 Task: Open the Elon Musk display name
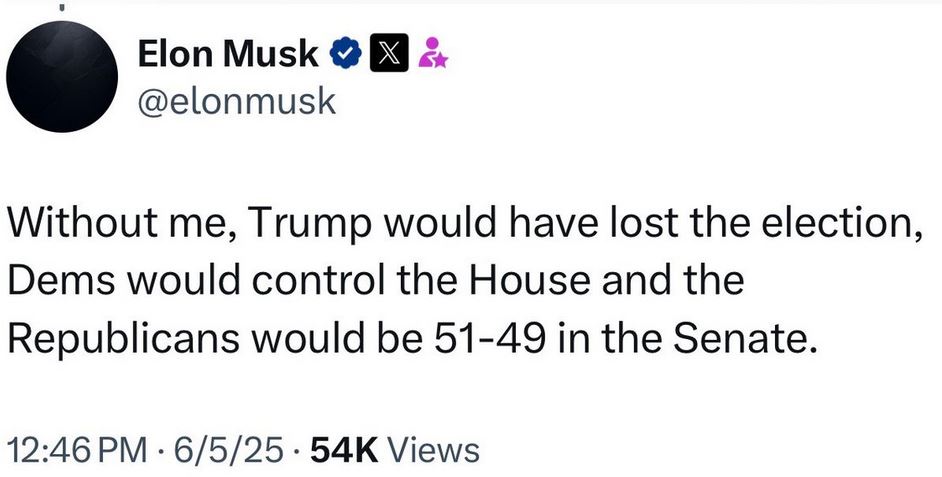(x=227, y=57)
